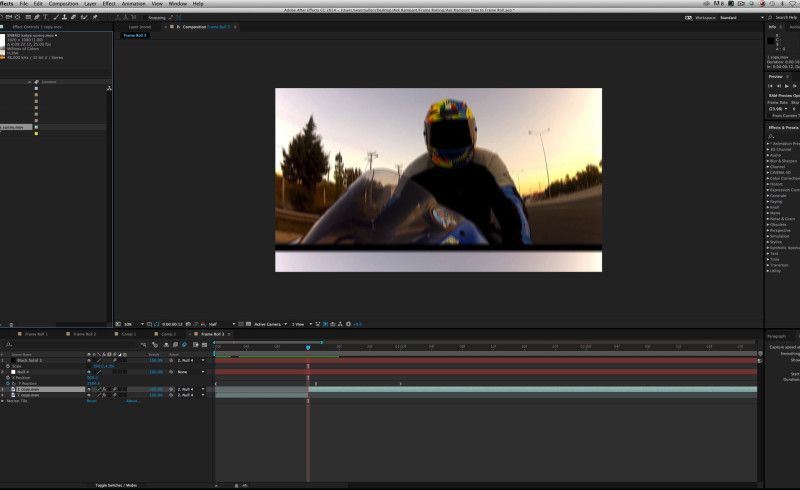Open the Composition Mini-Flowchart icon in the timeline
Viewport: 800px width, 490px height.
143,345
